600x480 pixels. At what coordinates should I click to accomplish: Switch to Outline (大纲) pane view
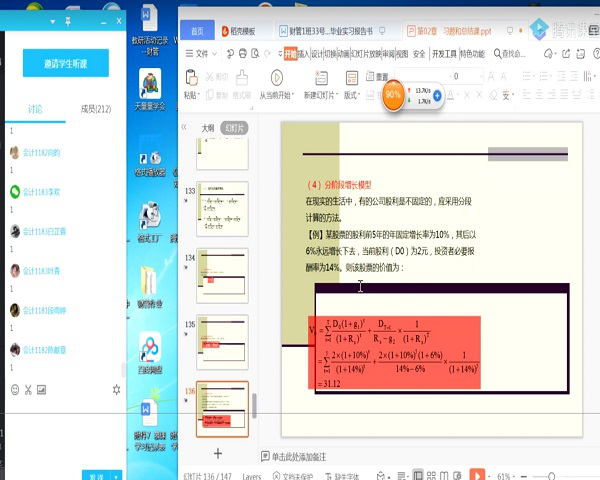207,128
